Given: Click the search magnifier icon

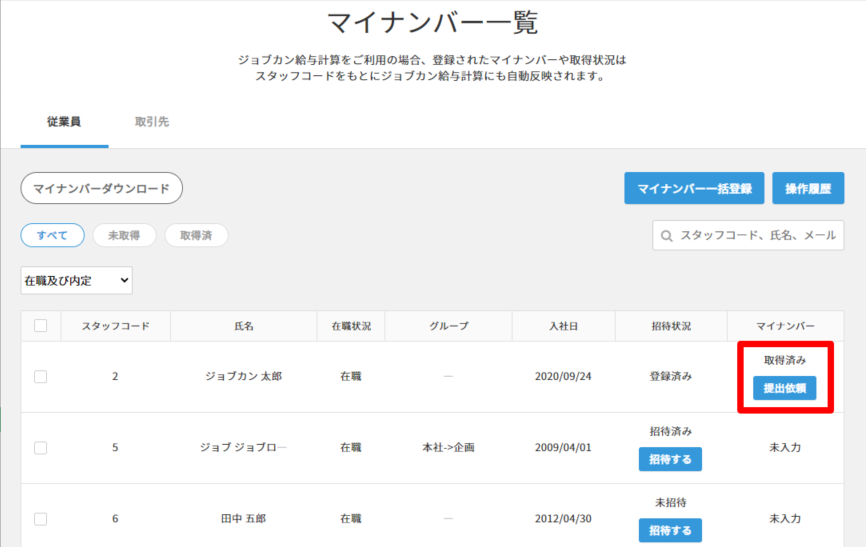Looking at the screenshot, I should 667,236.
